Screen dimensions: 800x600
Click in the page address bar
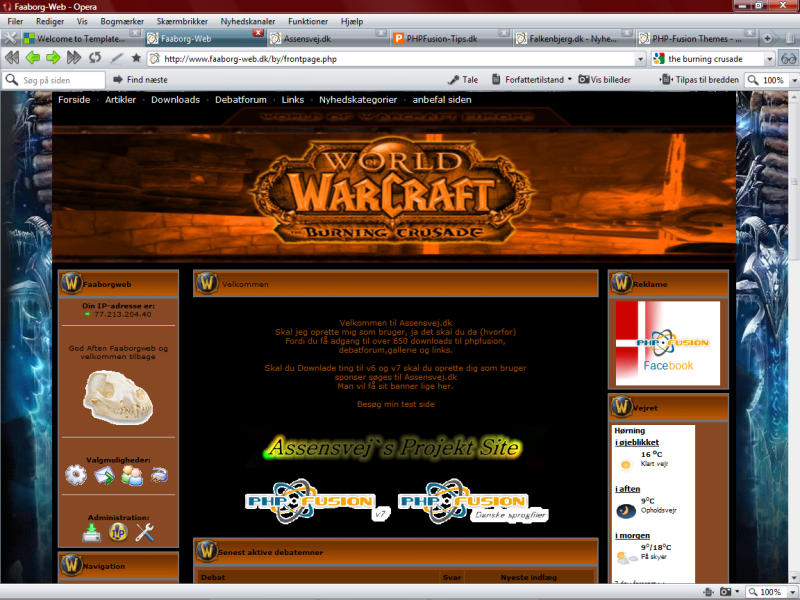click(x=398, y=59)
